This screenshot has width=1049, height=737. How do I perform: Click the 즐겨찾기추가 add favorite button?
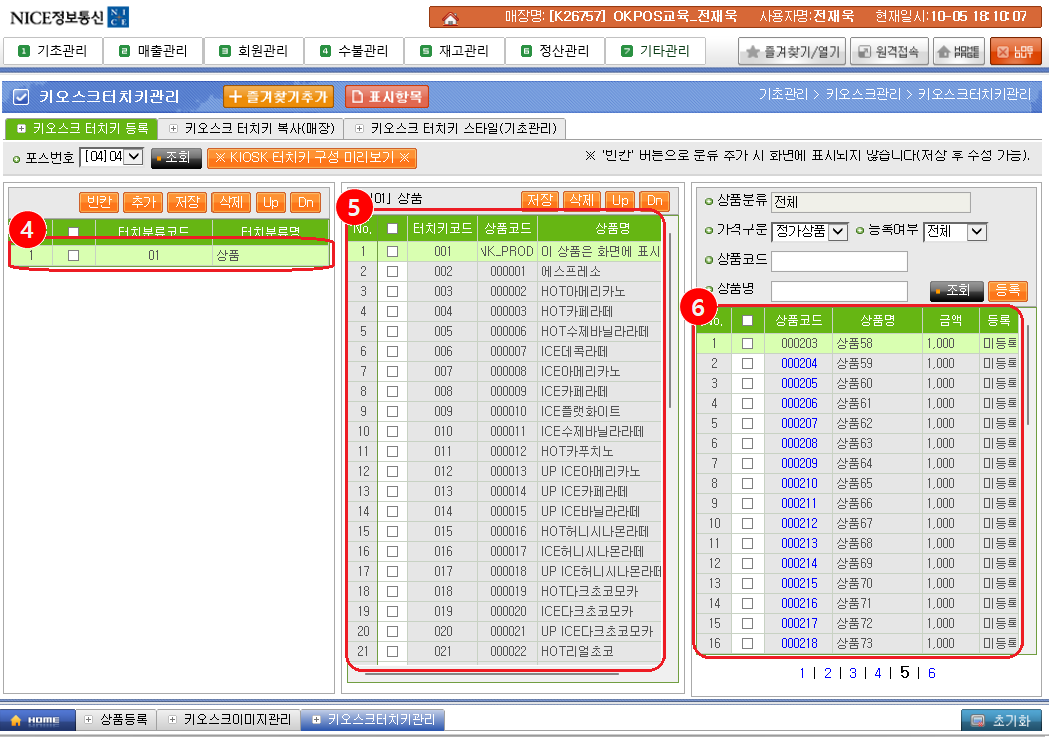pos(278,97)
